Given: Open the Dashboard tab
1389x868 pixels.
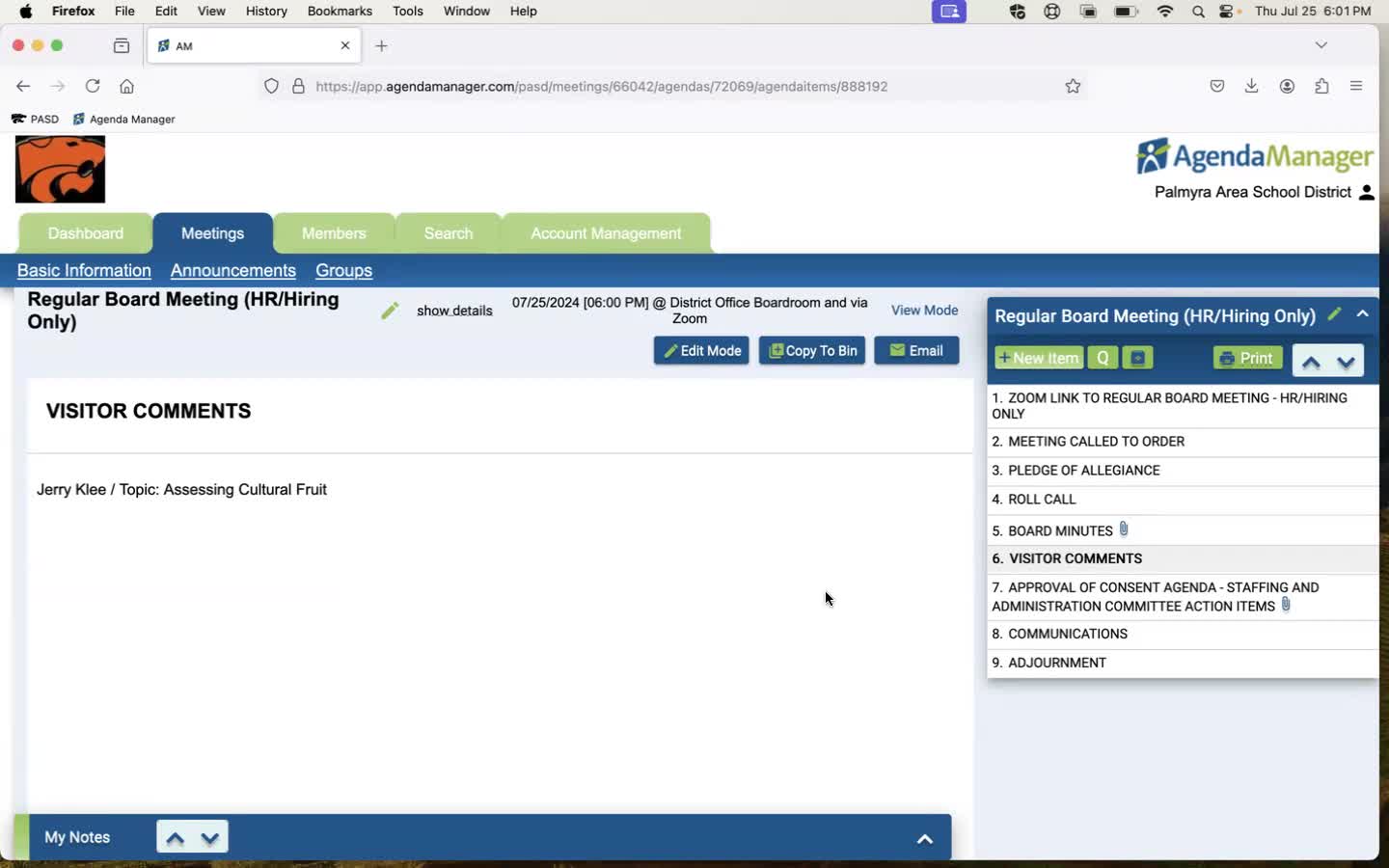Looking at the screenshot, I should point(86,233).
